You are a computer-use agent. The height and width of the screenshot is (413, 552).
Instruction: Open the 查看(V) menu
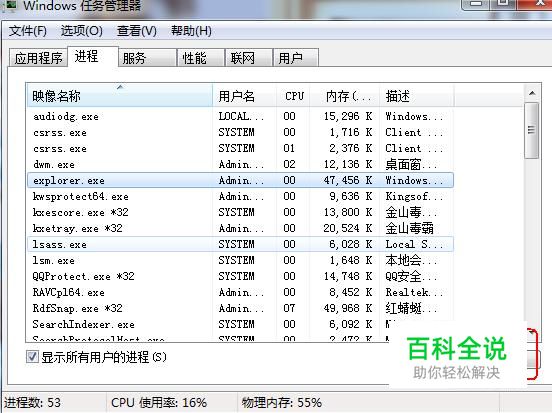coord(137,31)
